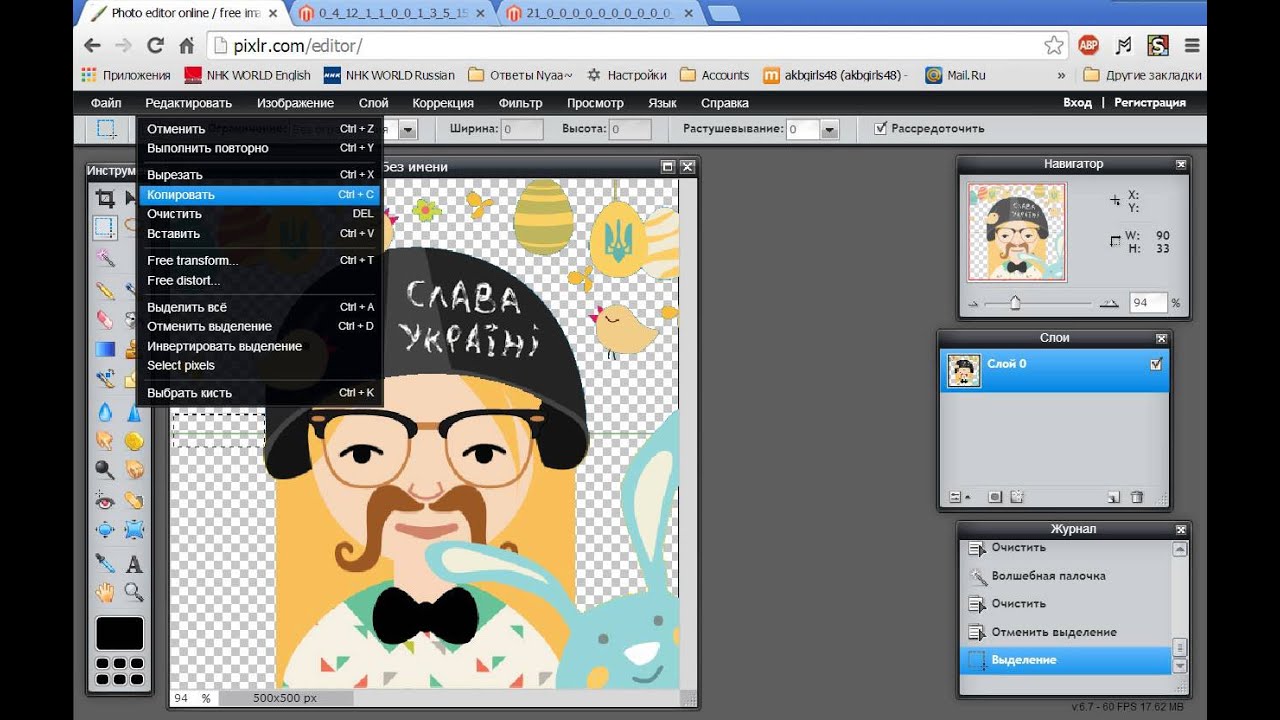The image size is (1280, 720).
Task: Click the Регистрация link
Action: tap(1150, 103)
